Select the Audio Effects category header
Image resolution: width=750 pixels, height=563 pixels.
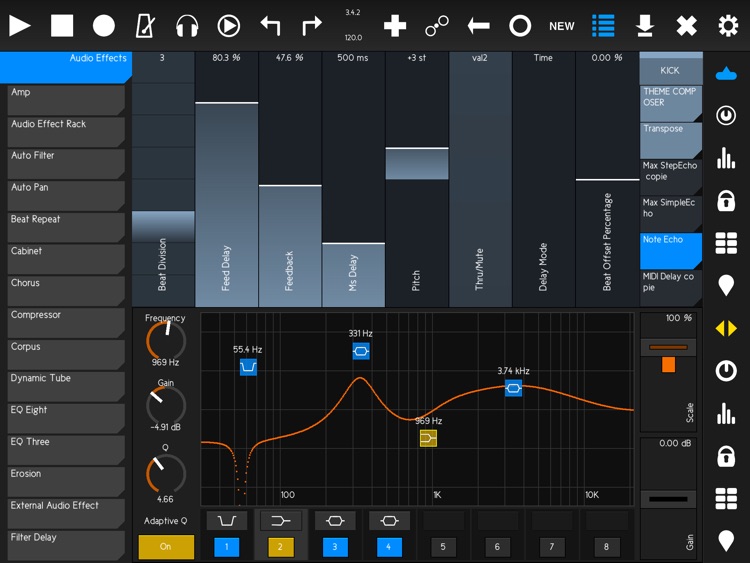coord(65,65)
